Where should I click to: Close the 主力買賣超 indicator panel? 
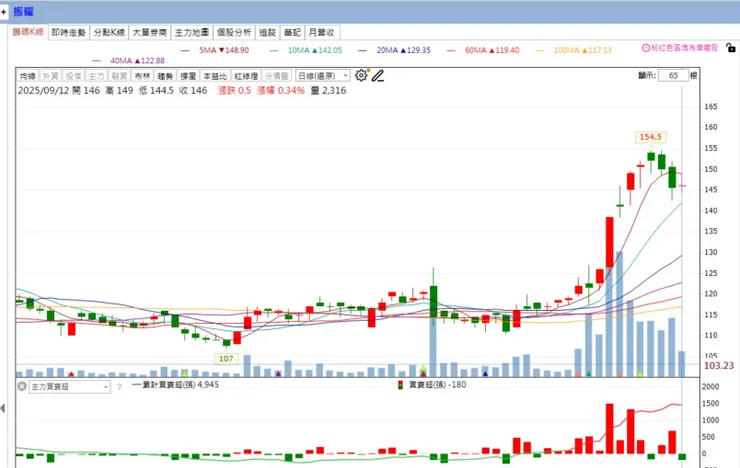[x=22, y=386]
